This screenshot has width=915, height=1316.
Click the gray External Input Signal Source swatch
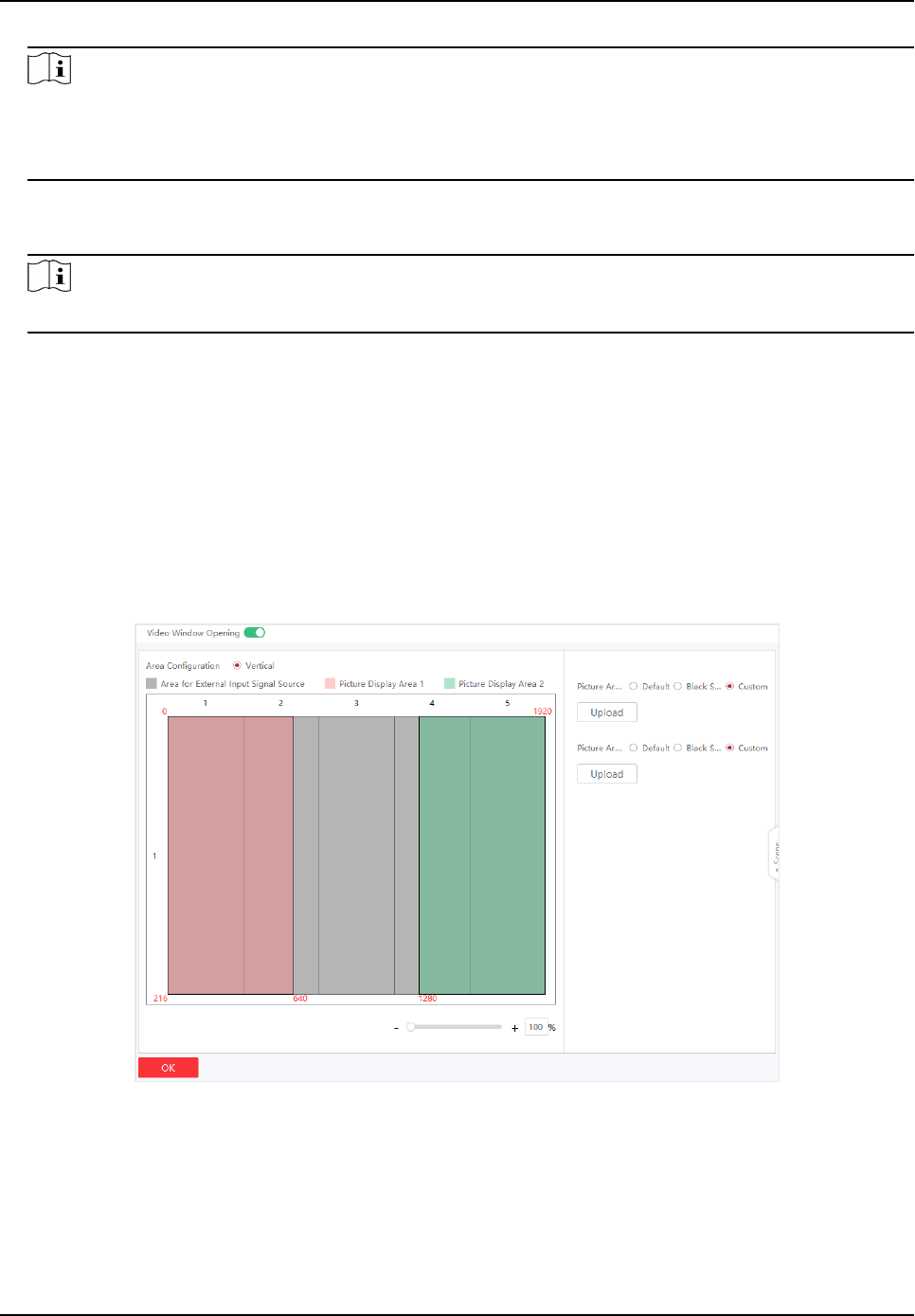pos(152,683)
